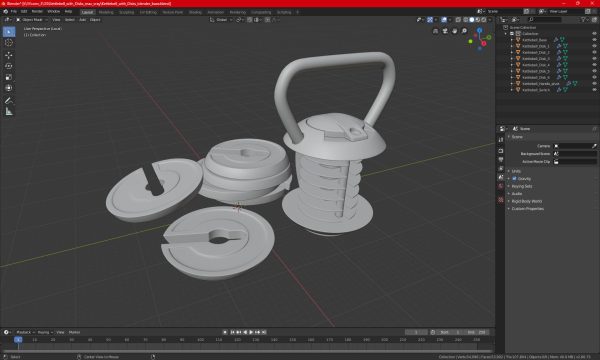Screen dimensions: 600x360
Task: Play the animation forward
Action: tap(251, 332)
